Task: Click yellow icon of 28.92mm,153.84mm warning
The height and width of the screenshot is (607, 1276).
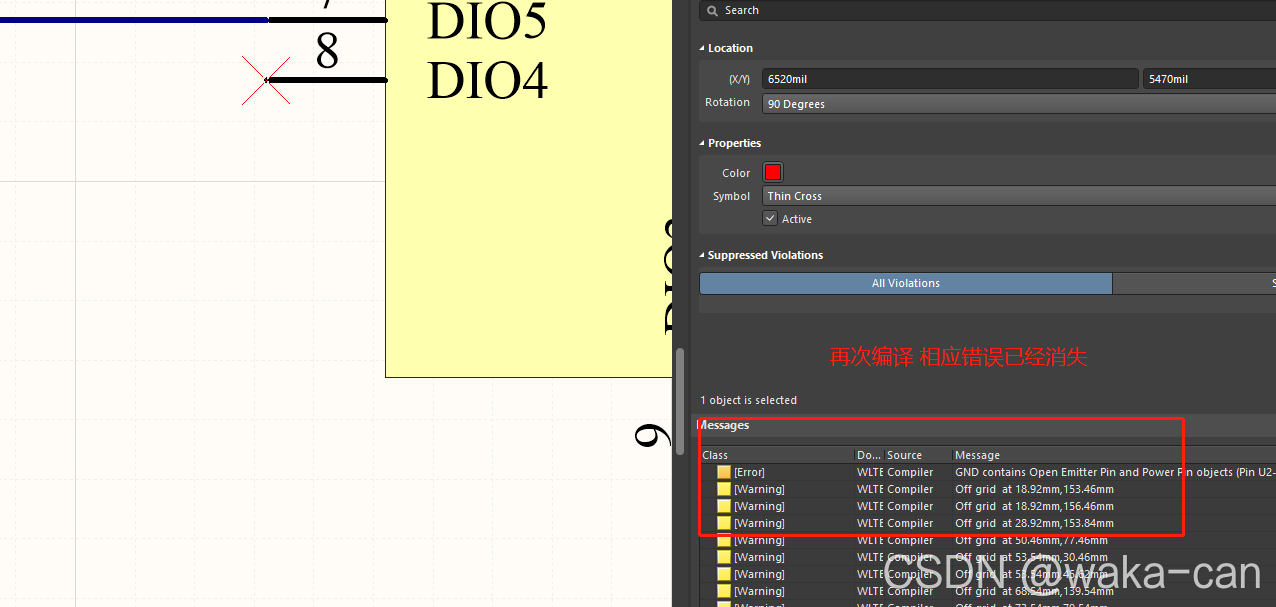Action: tap(724, 523)
